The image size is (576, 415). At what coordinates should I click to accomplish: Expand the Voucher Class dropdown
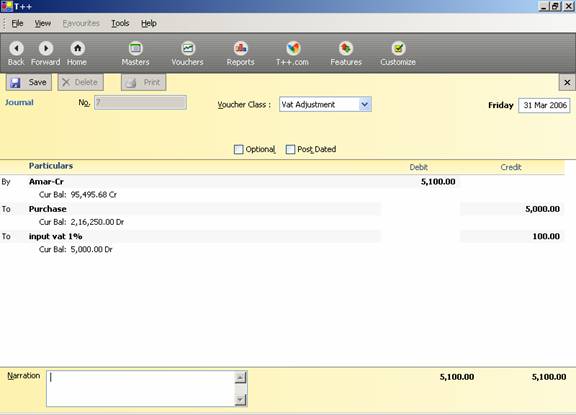[364, 105]
